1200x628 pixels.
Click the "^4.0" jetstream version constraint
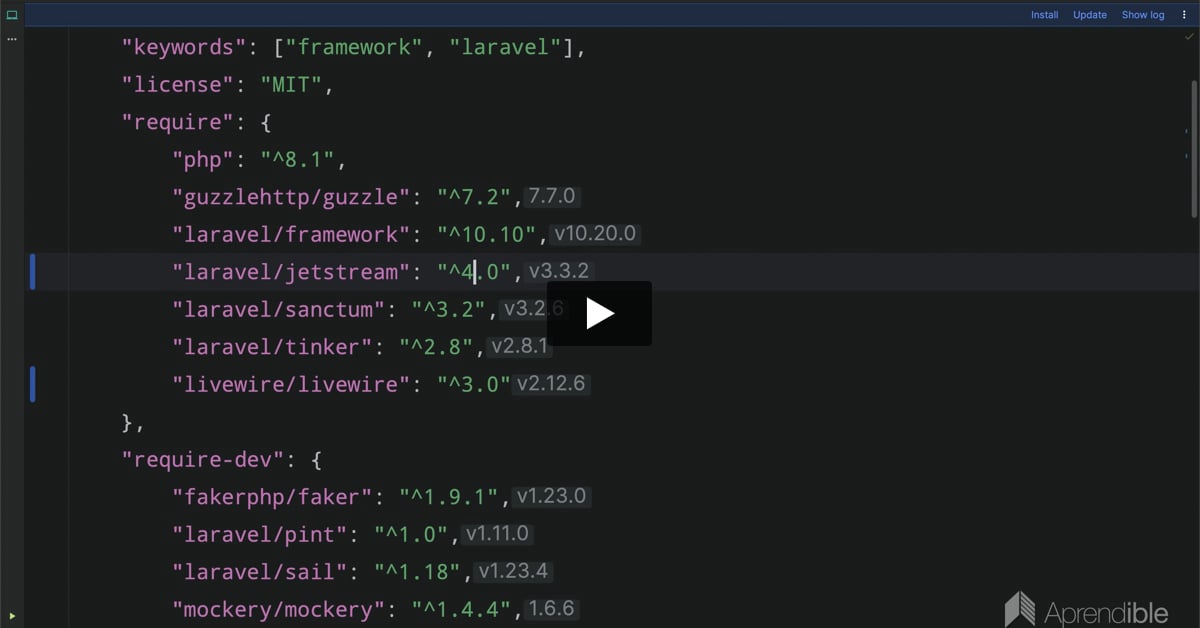coord(474,272)
